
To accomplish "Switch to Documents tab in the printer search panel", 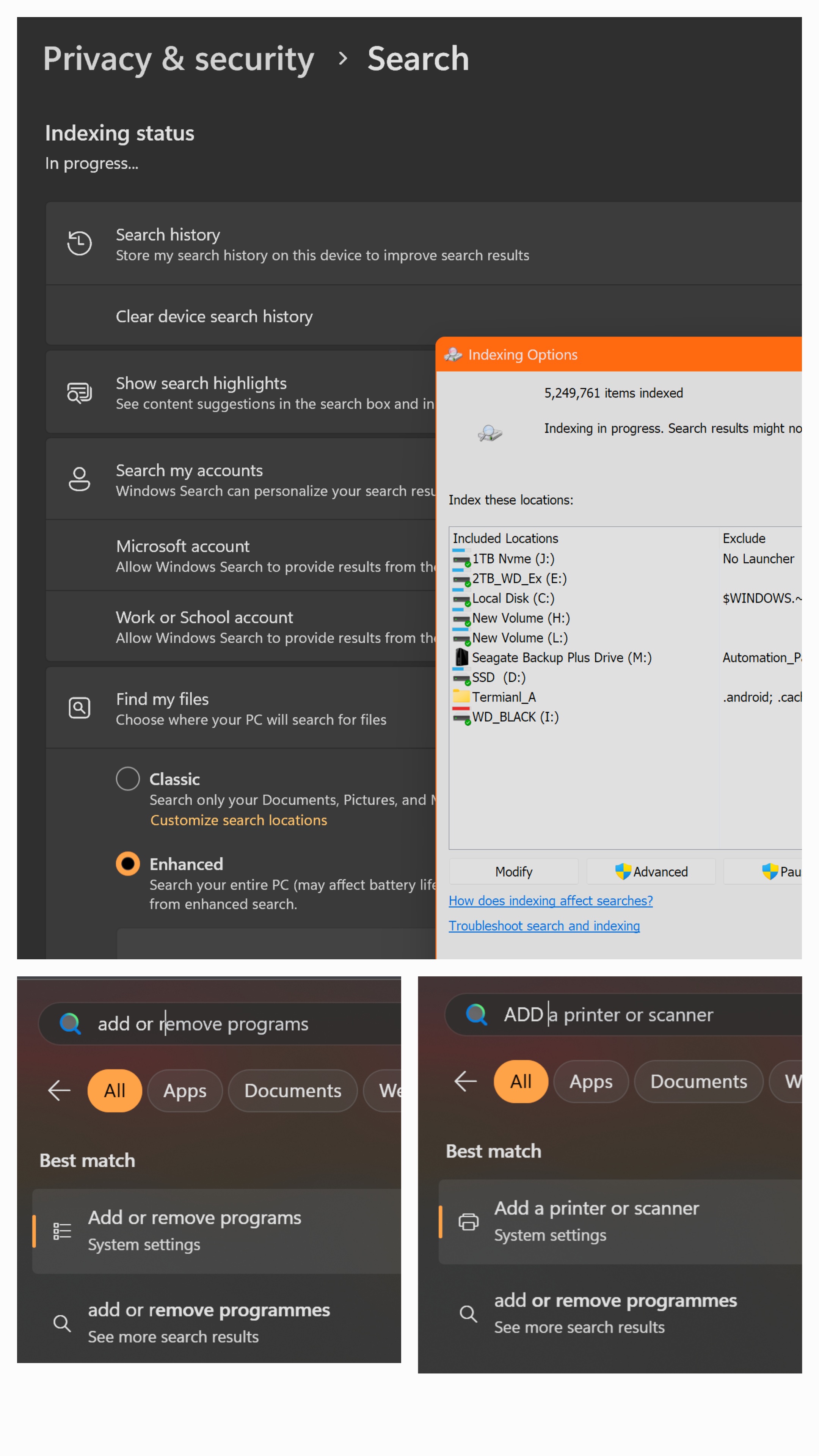I will pos(699,1081).
